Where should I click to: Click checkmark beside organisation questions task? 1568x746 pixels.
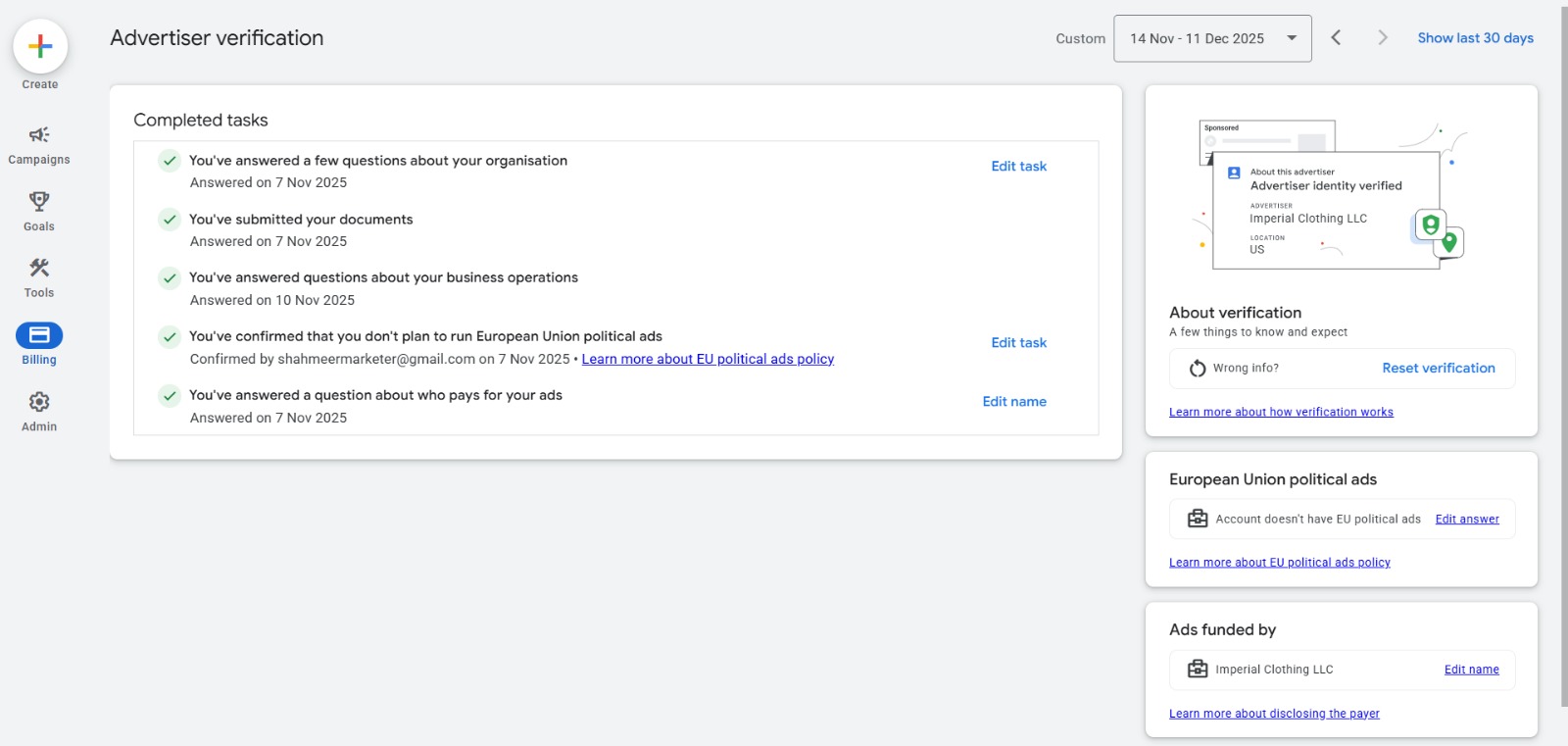point(170,161)
